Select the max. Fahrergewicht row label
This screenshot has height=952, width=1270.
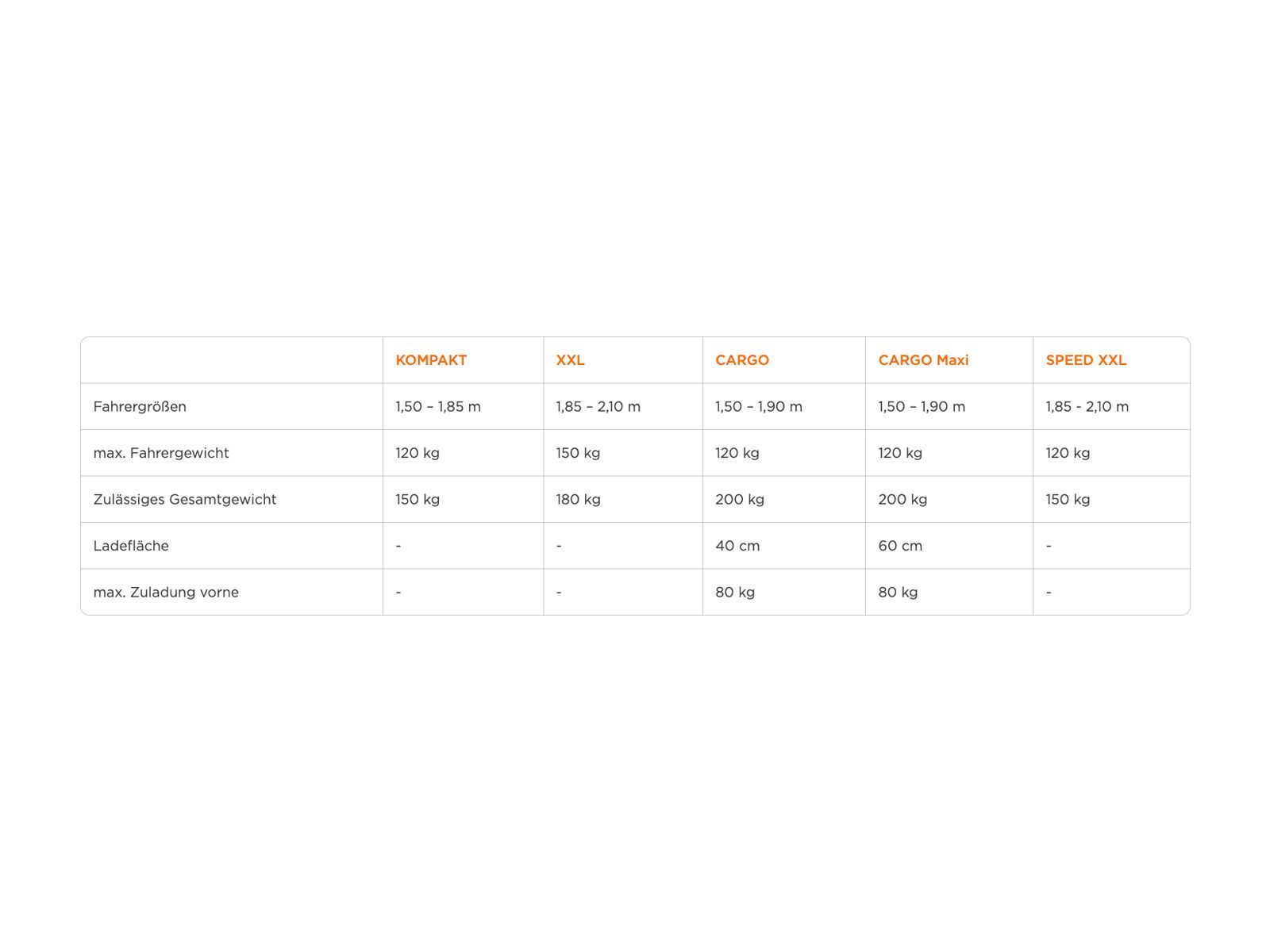coord(161,453)
